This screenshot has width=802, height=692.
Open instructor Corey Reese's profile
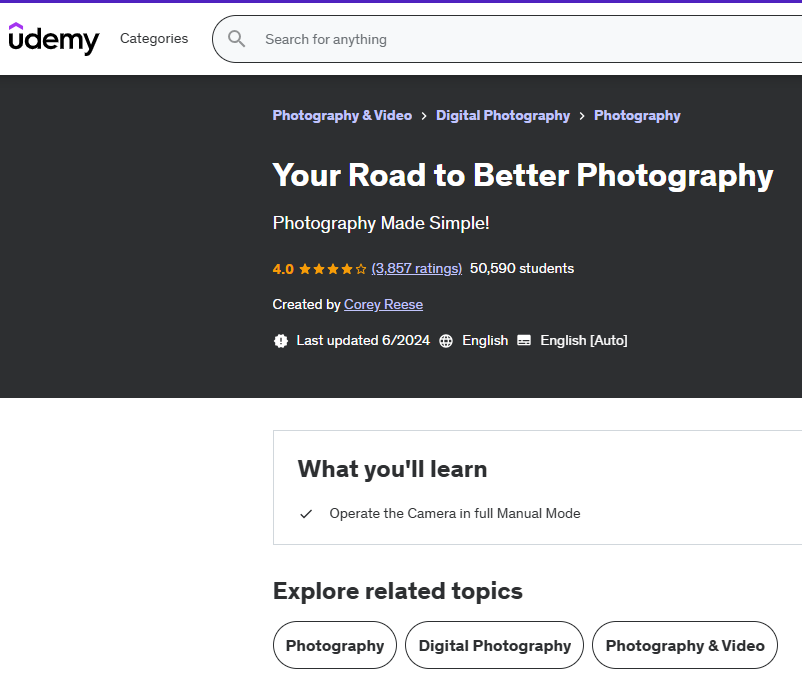click(383, 304)
